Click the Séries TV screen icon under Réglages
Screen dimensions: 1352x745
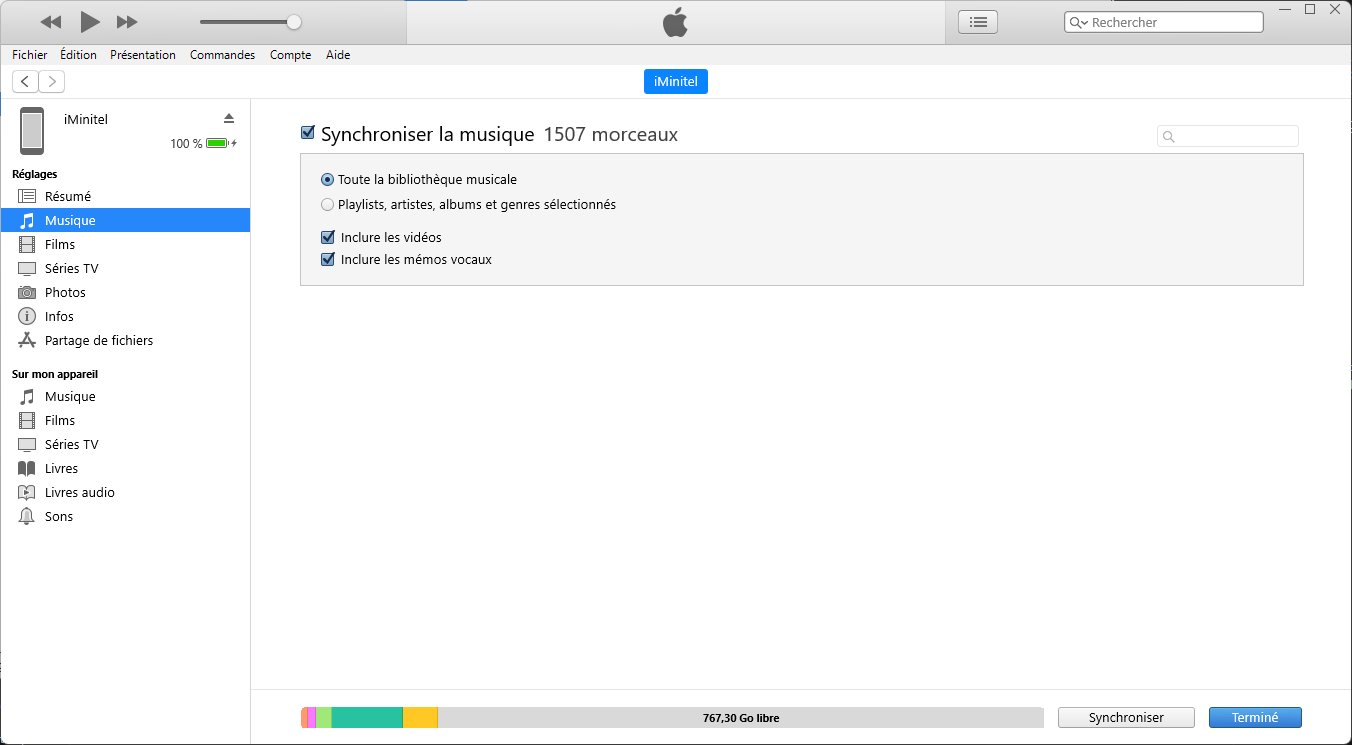coord(27,268)
